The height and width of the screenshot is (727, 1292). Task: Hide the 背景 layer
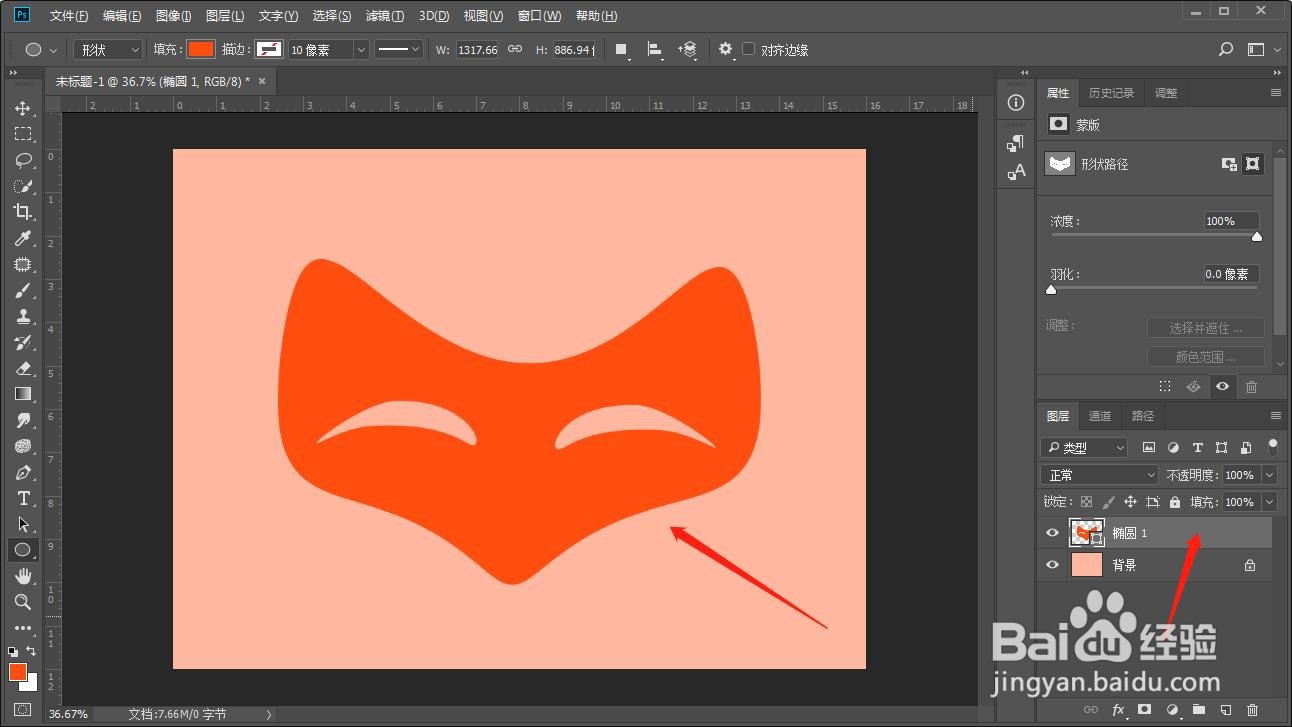point(1052,565)
